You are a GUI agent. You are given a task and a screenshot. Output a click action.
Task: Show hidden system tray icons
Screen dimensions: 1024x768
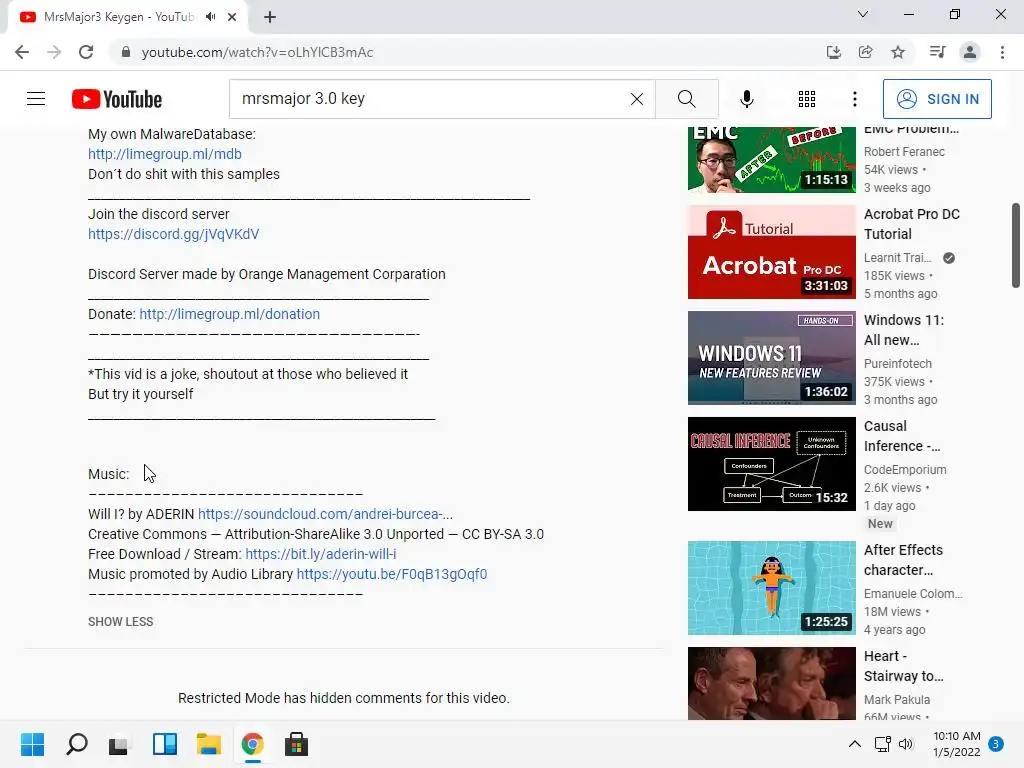(x=854, y=744)
